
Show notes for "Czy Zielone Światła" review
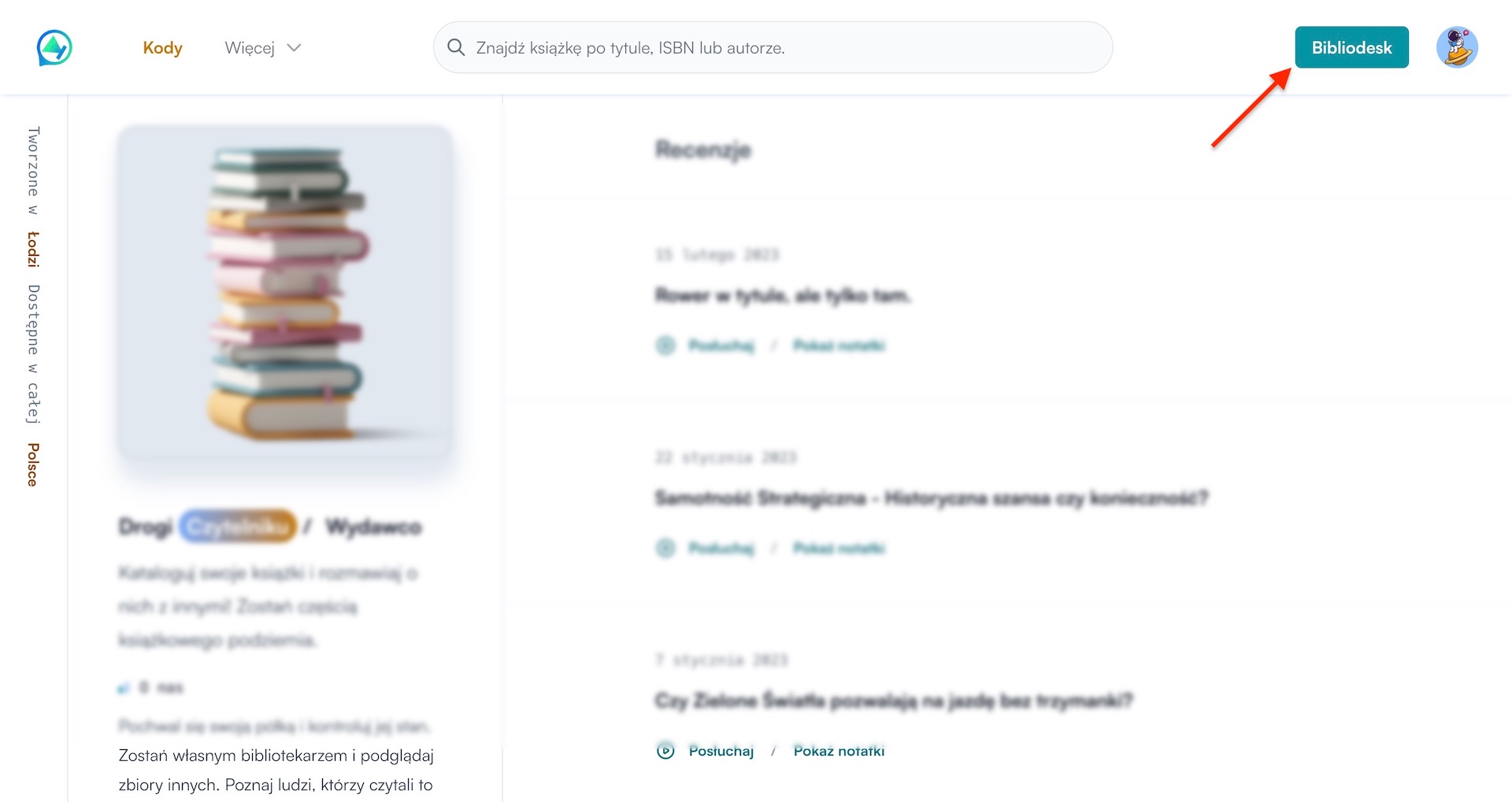(839, 751)
